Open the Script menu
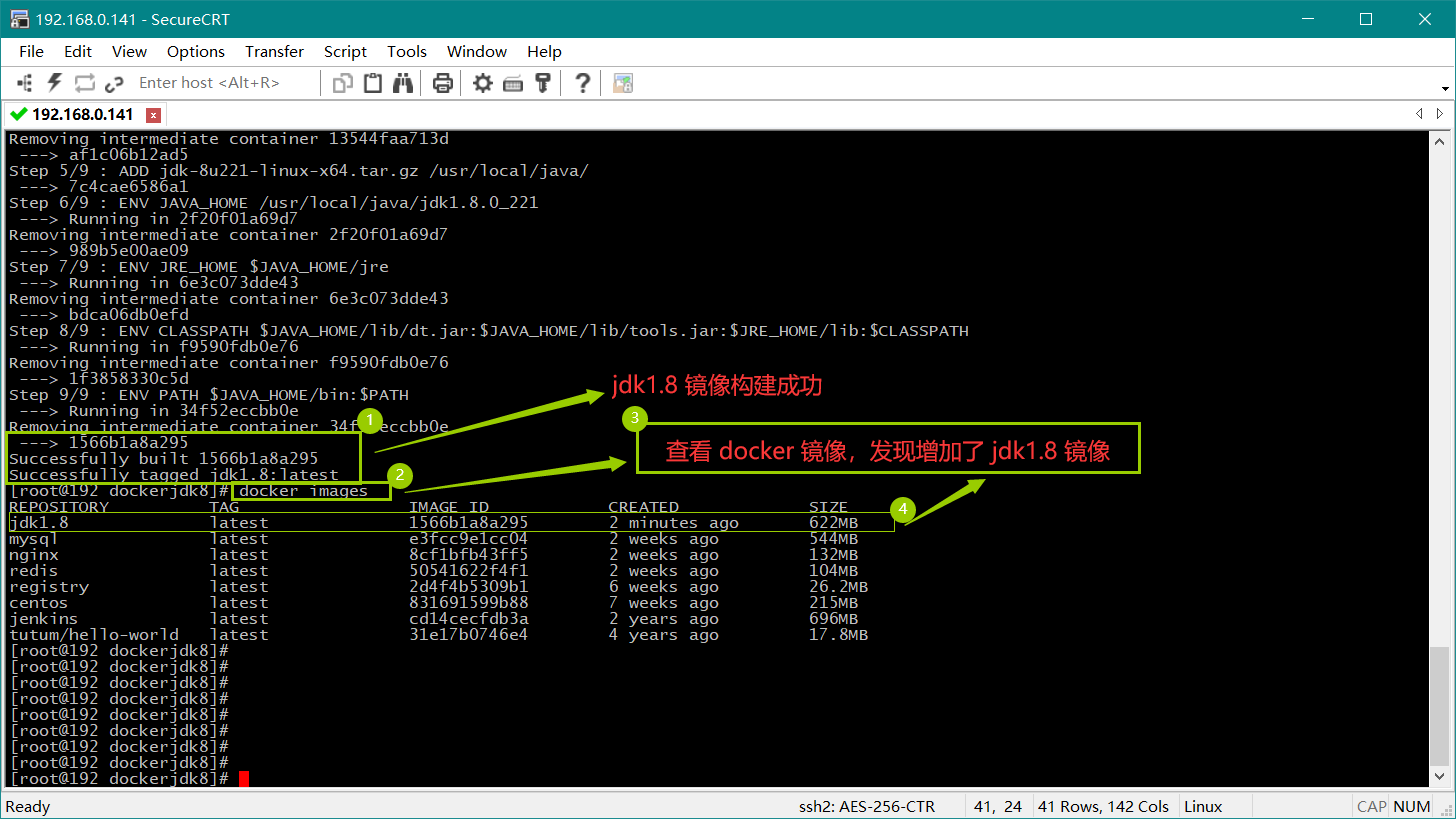The height and width of the screenshot is (819, 1456). click(345, 52)
